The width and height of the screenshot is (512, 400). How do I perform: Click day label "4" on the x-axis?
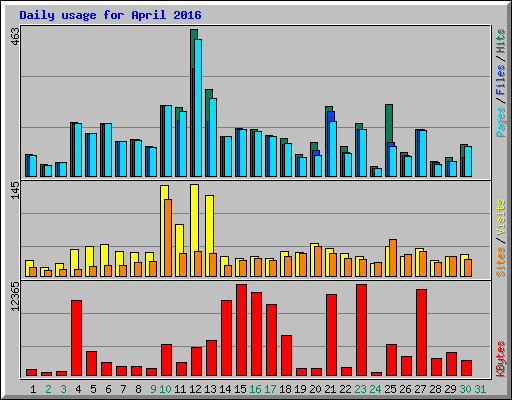coord(78,389)
